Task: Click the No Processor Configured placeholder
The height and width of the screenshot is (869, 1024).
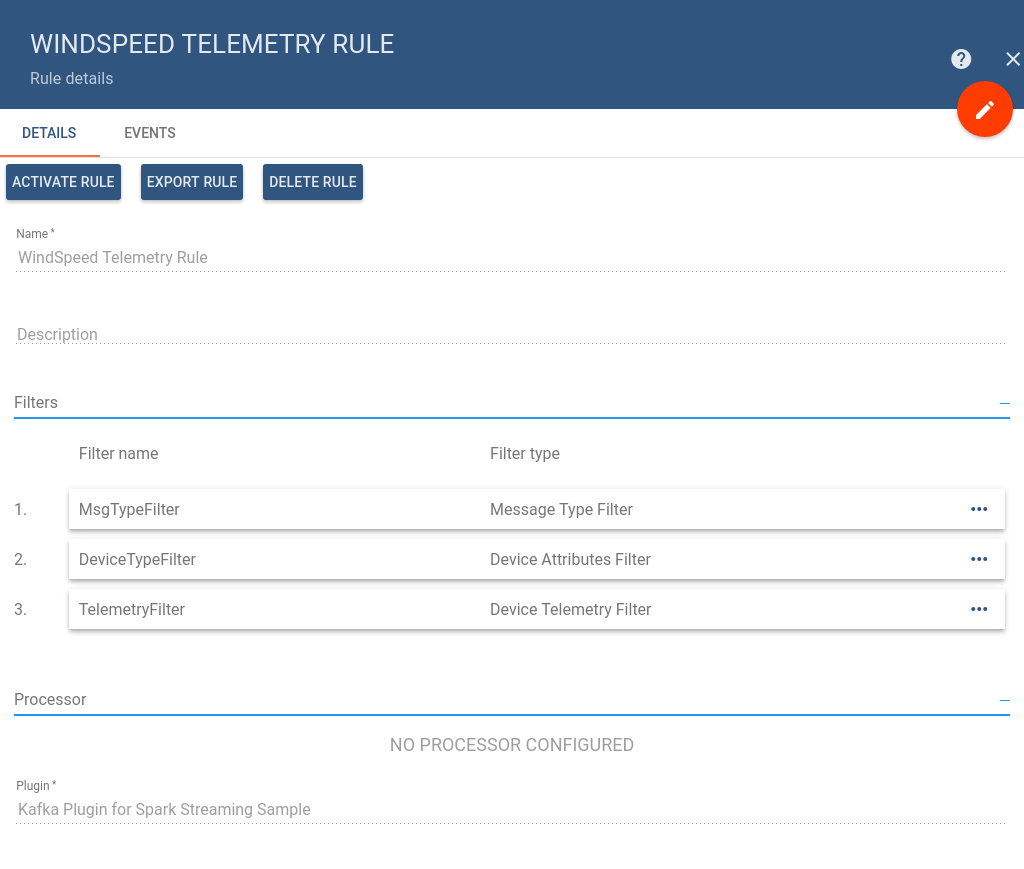Action: [x=511, y=745]
